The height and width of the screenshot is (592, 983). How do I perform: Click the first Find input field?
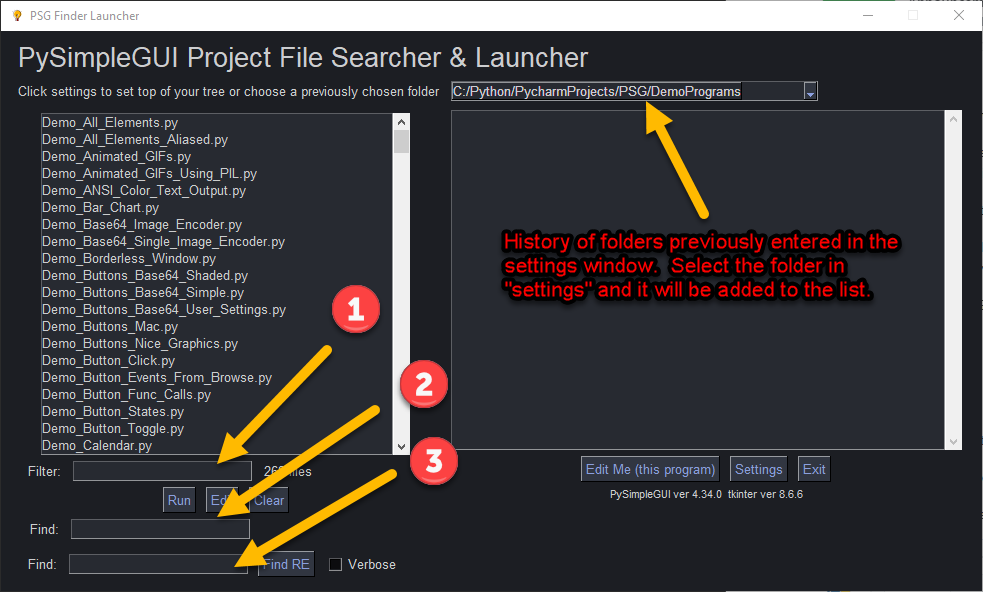pyautogui.click(x=160, y=529)
